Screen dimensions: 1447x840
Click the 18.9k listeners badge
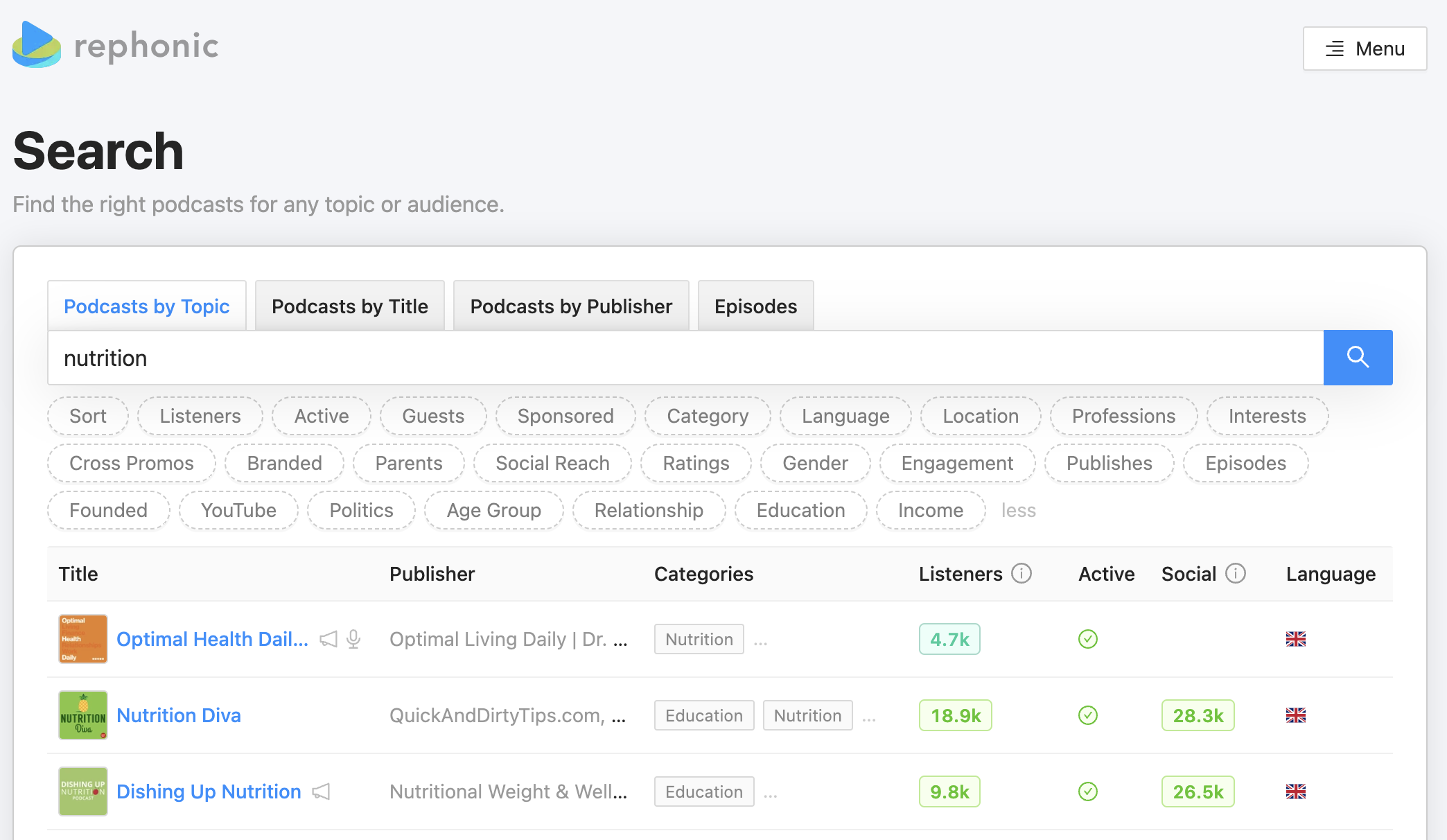pyautogui.click(x=956, y=715)
